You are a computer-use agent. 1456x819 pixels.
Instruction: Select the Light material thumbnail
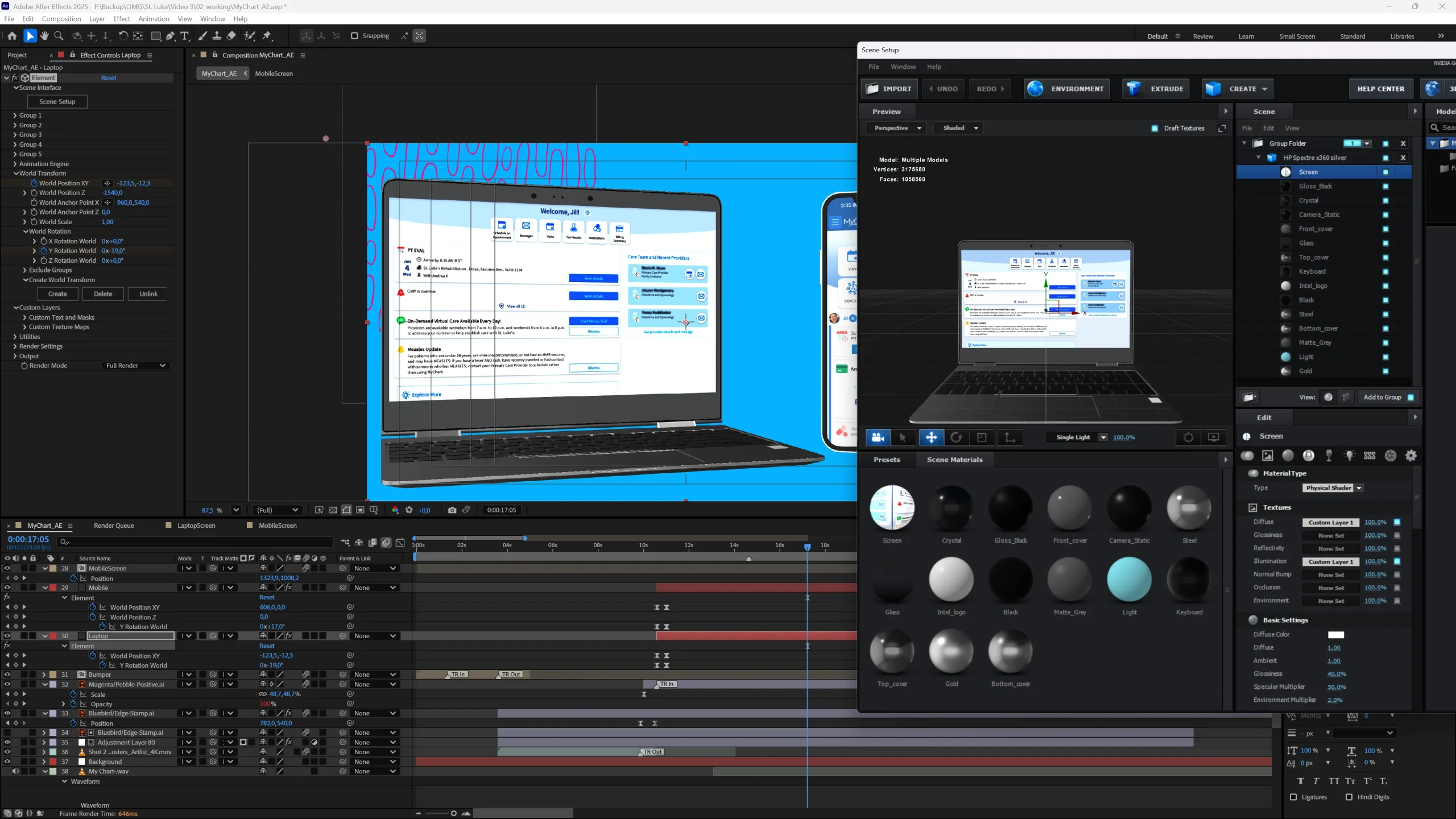click(x=1129, y=580)
